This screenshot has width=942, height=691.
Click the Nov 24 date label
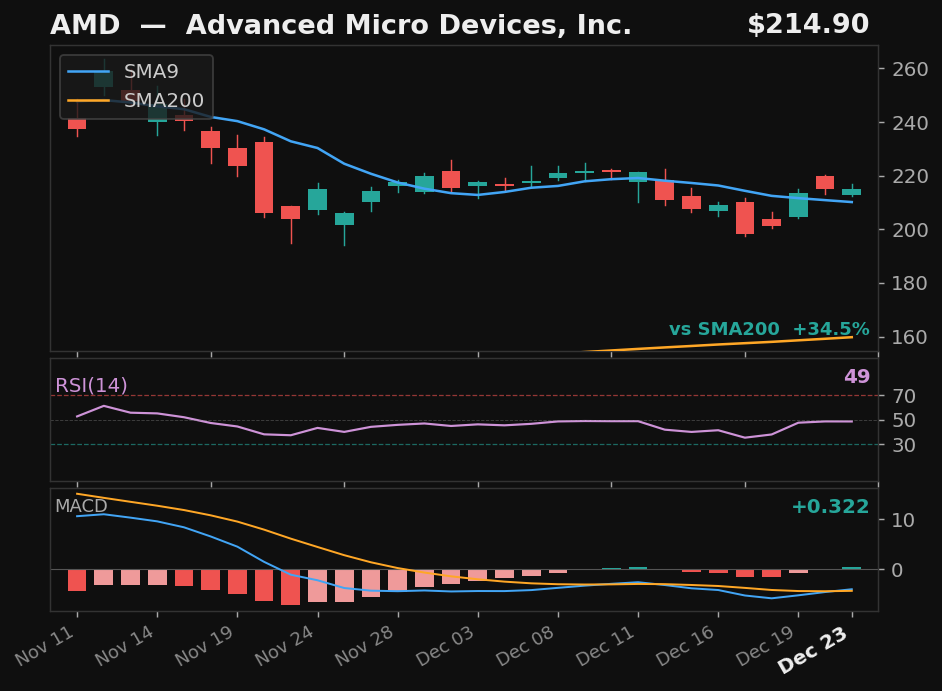(285, 645)
